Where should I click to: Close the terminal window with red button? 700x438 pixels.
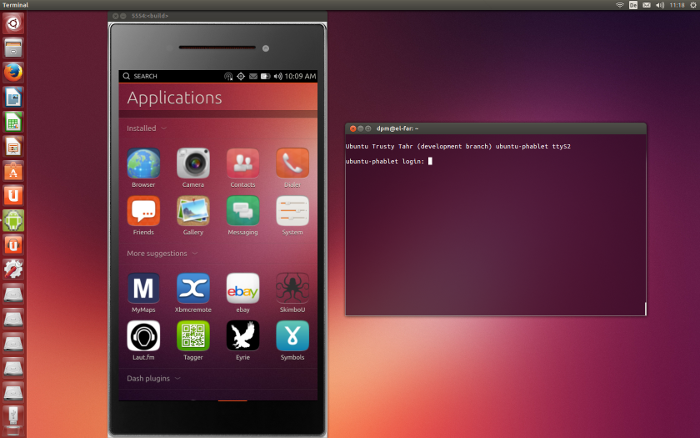click(x=353, y=129)
